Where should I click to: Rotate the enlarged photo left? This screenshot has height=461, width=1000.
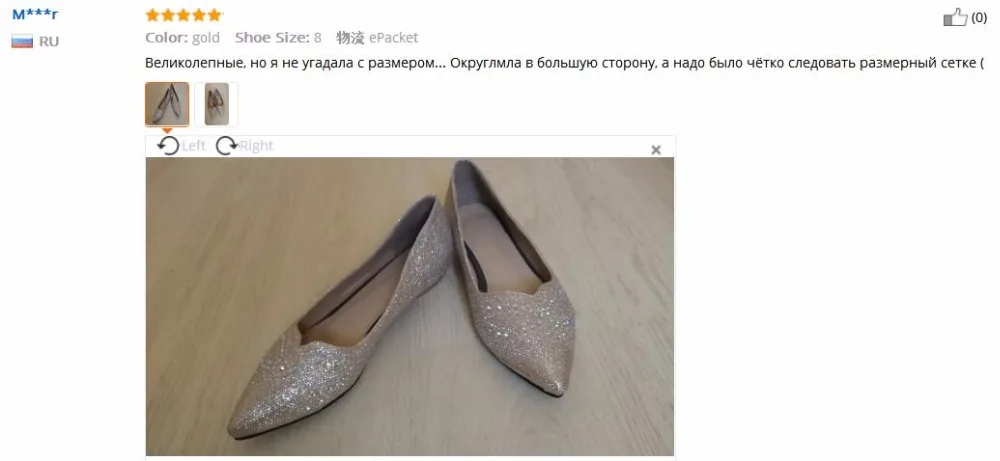pyautogui.click(x=168, y=146)
